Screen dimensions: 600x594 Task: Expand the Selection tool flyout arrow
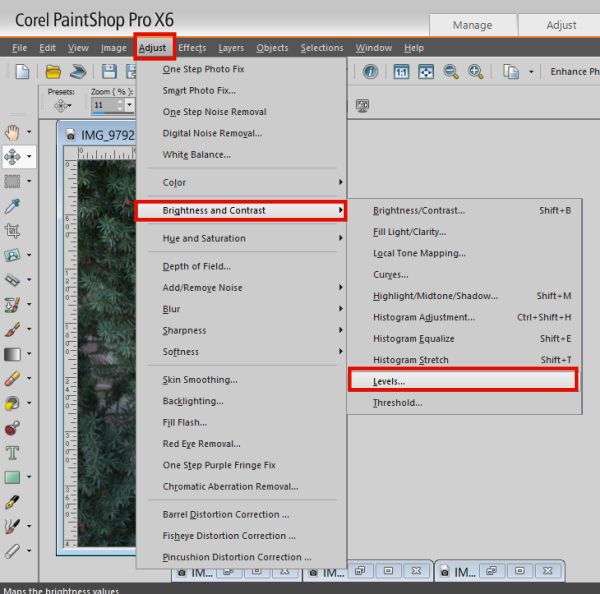[29, 181]
